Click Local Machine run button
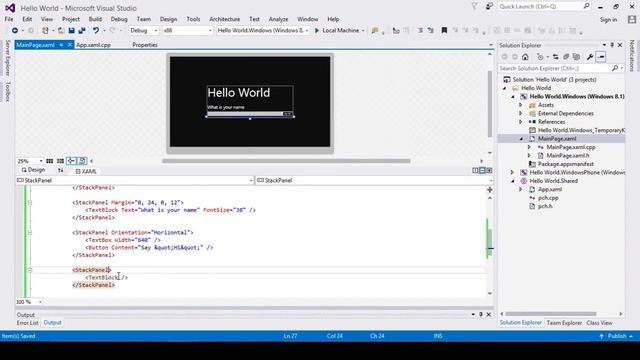Viewport: 640px width, 360px height. [x=340, y=31]
